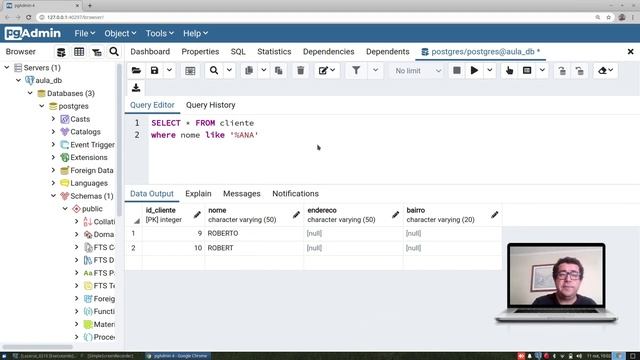
Task: Click the Commit transaction icon
Action: point(562,71)
